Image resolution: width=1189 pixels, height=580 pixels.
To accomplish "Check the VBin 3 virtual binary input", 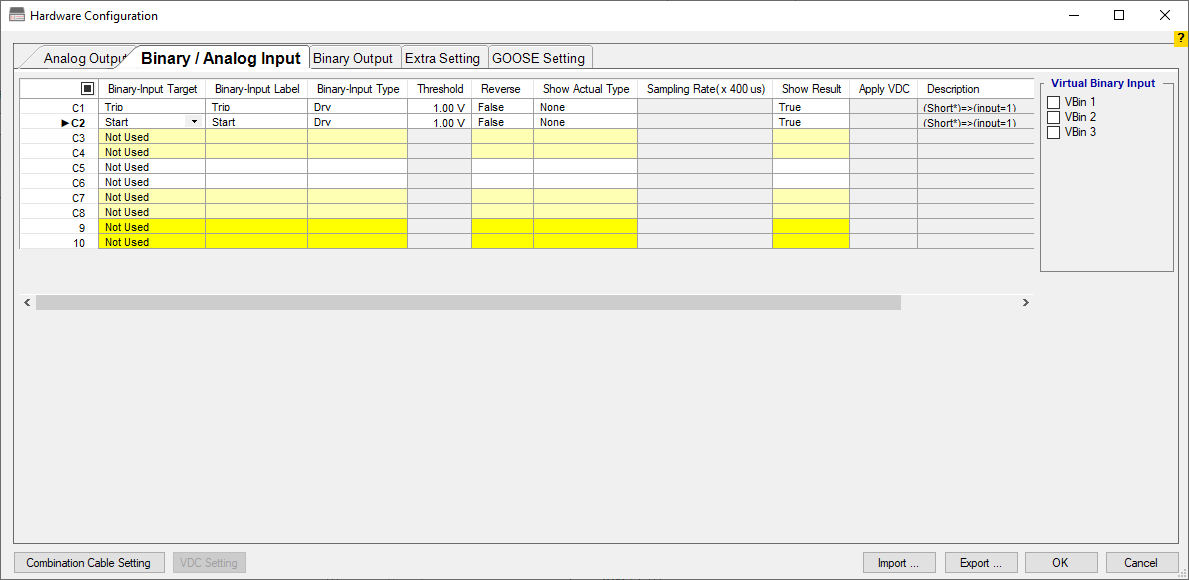I will (x=1053, y=133).
